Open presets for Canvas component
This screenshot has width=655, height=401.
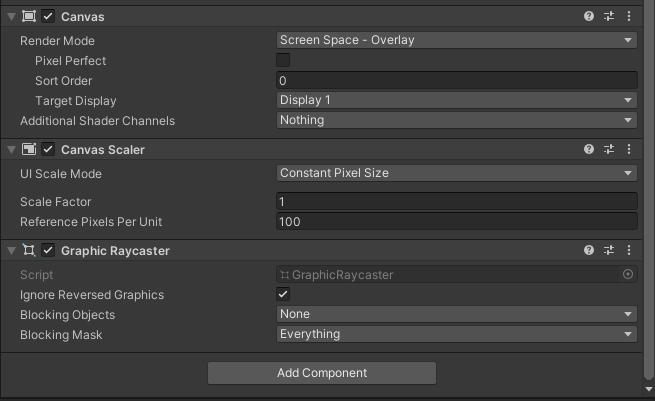click(609, 17)
